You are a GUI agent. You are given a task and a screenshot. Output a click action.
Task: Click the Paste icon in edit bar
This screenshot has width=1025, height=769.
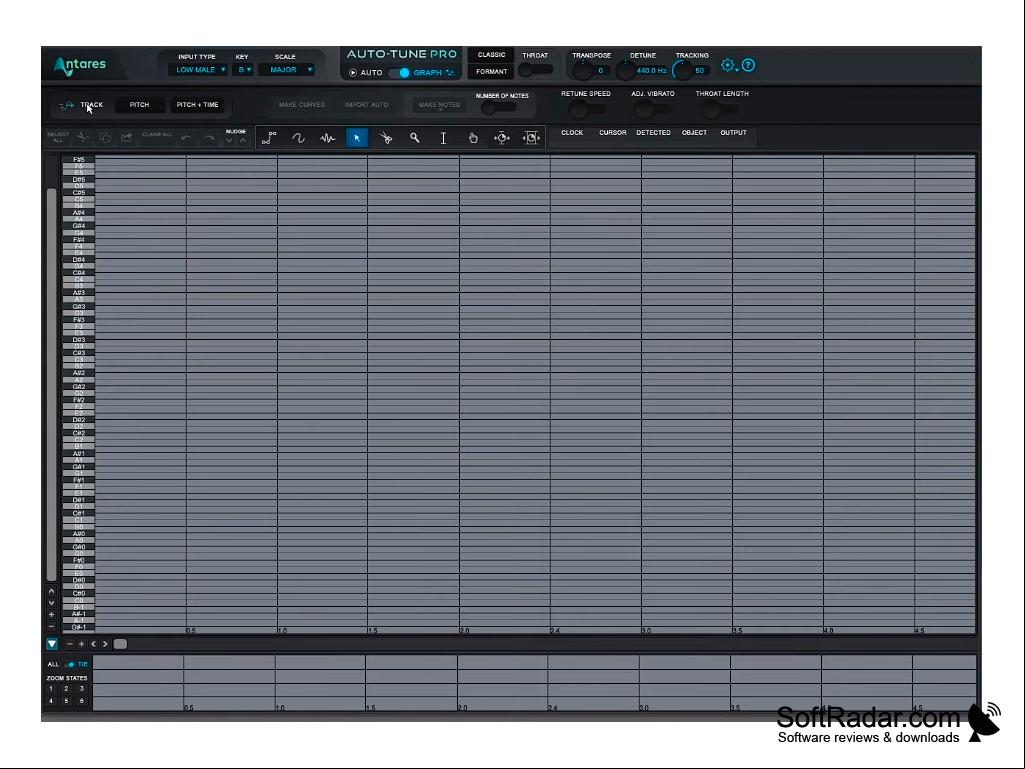126,137
